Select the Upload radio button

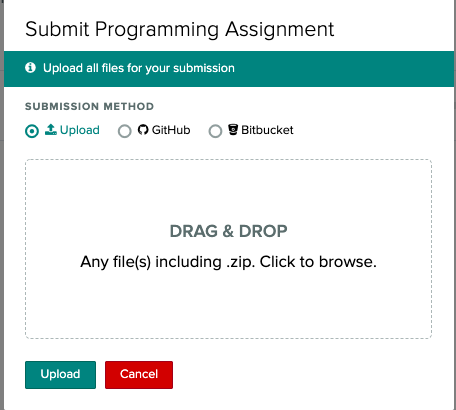point(32,131)
